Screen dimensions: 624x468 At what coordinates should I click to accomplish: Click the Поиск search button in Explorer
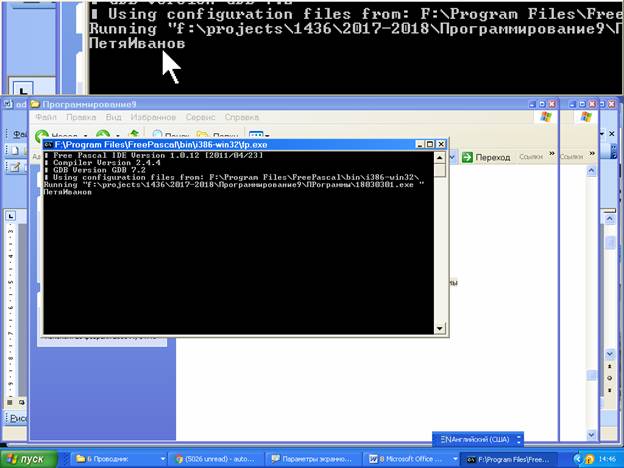(x=170, y=135)
